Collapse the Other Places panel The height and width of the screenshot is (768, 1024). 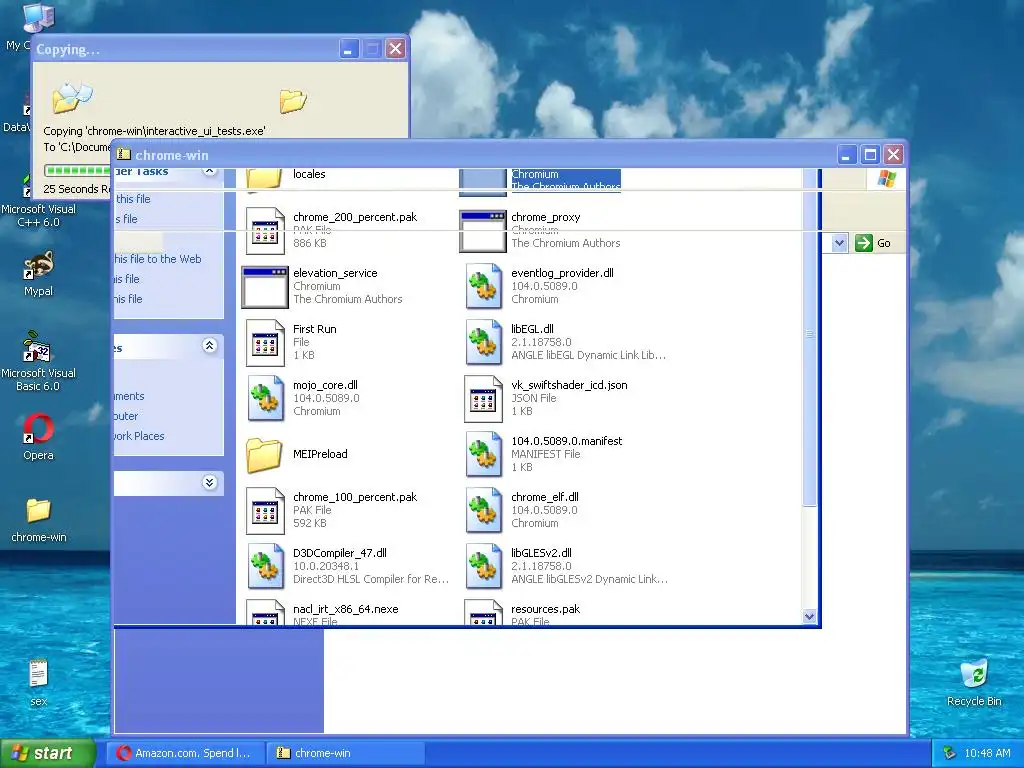210,345
